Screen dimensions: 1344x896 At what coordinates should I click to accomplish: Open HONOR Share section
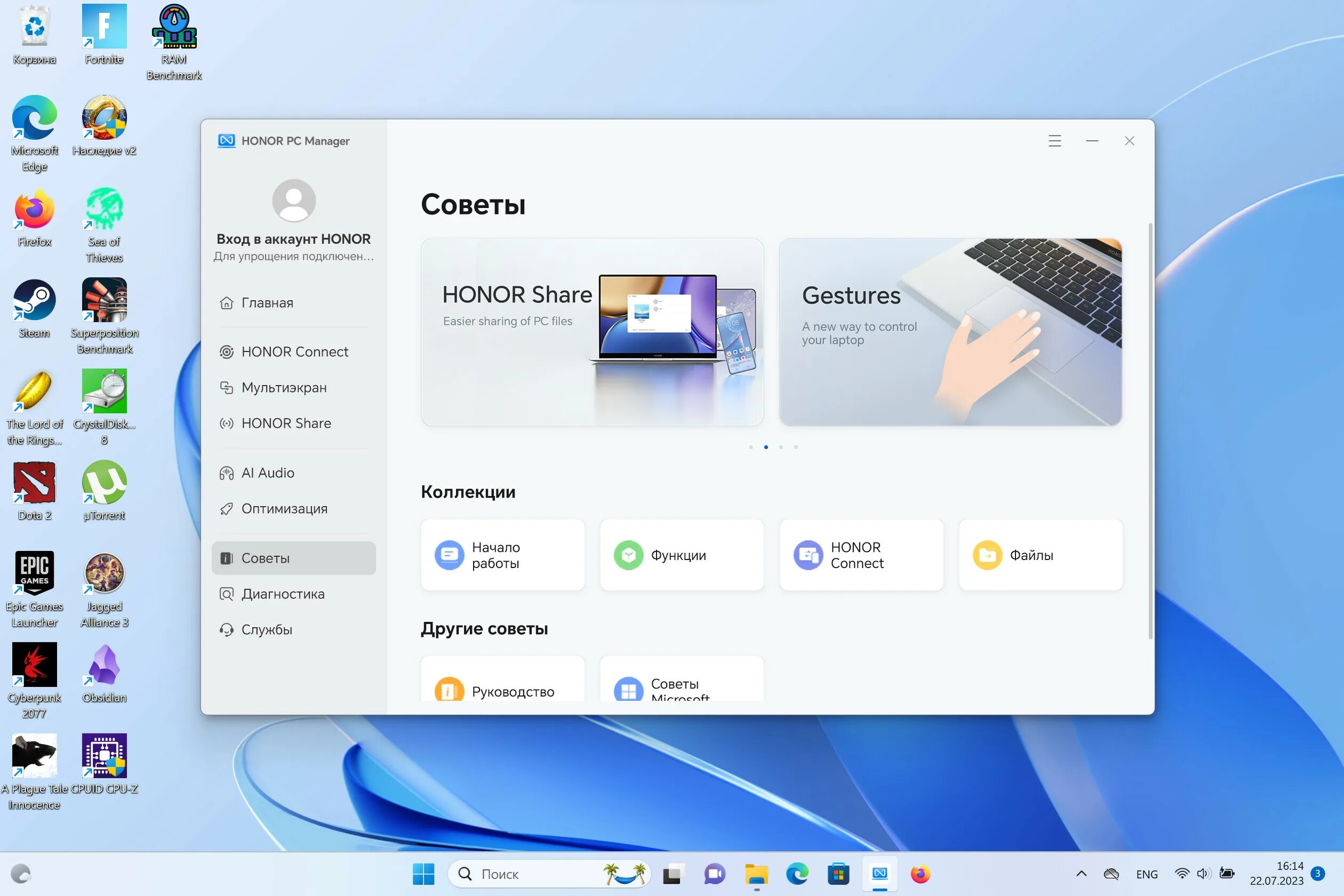287,423
